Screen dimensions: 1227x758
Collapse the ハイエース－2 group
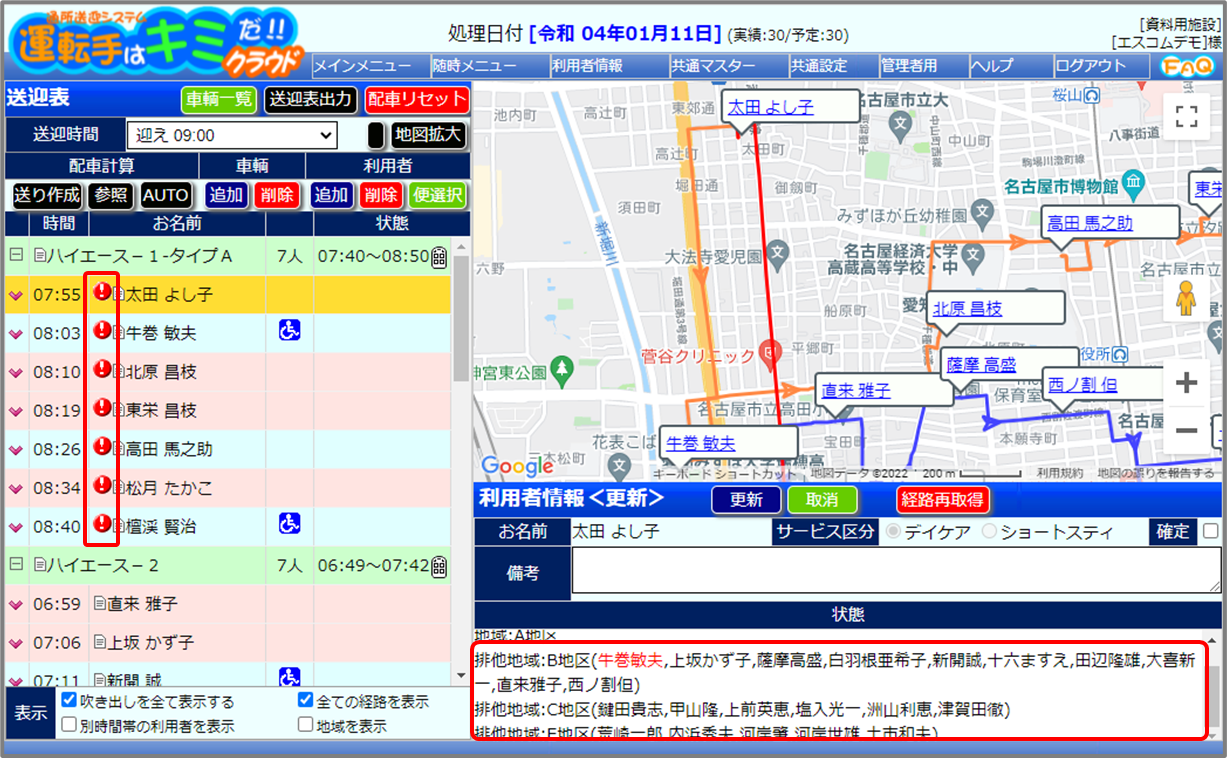click(16, 566)
